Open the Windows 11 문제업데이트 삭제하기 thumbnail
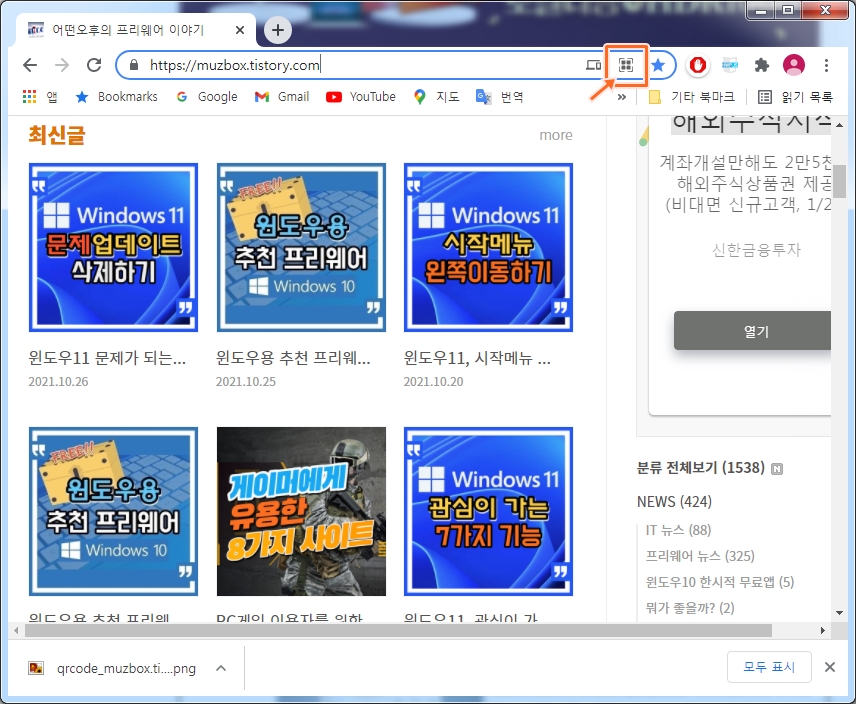Image resolution: width=856 pixels, height=704 pixels. [114, 247]
